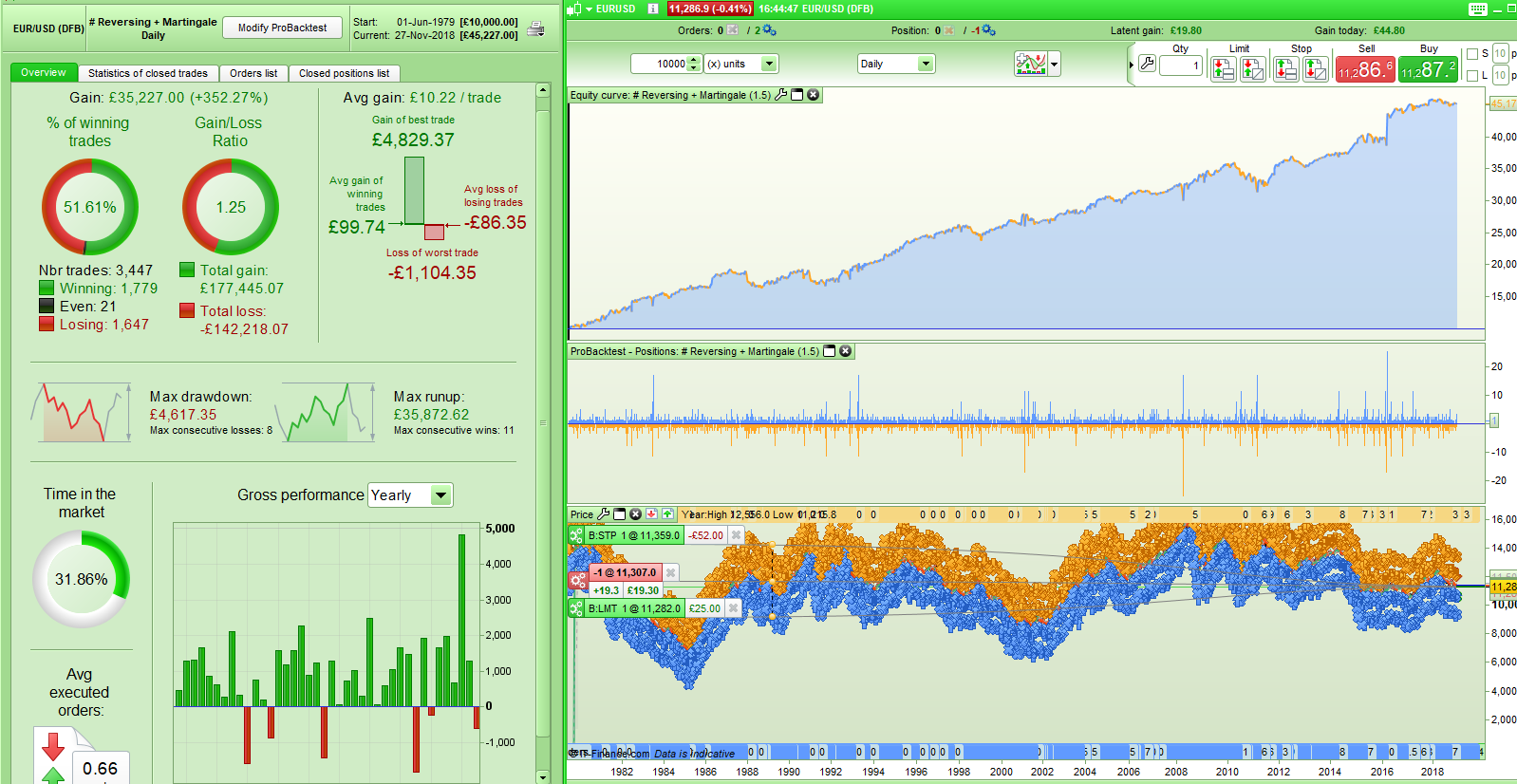The height and width of the screenshot is (784, 1517).
Task: Place second Limit order icon
Action: click(1253, 68)
